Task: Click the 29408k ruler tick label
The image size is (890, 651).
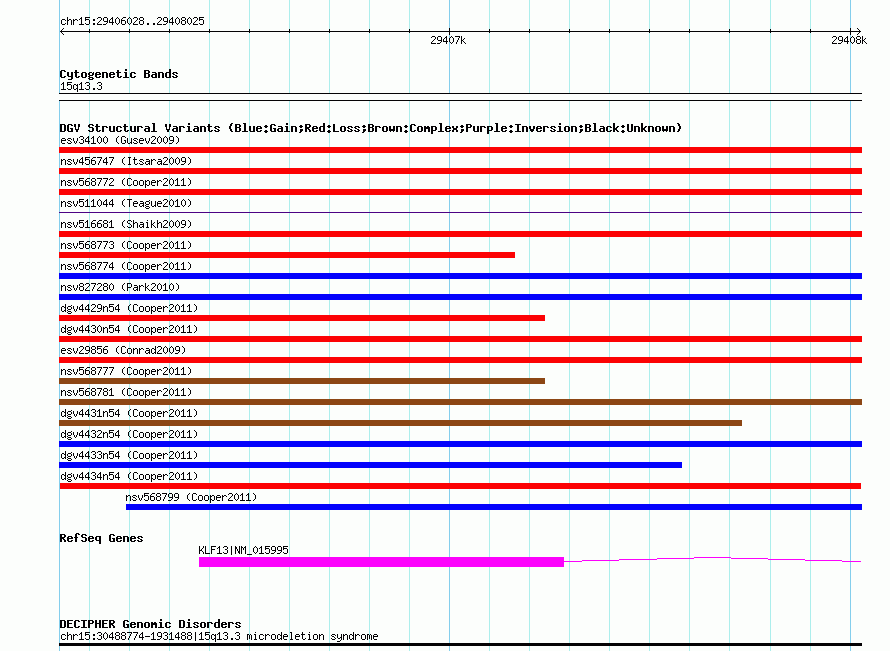Action: 849,40
